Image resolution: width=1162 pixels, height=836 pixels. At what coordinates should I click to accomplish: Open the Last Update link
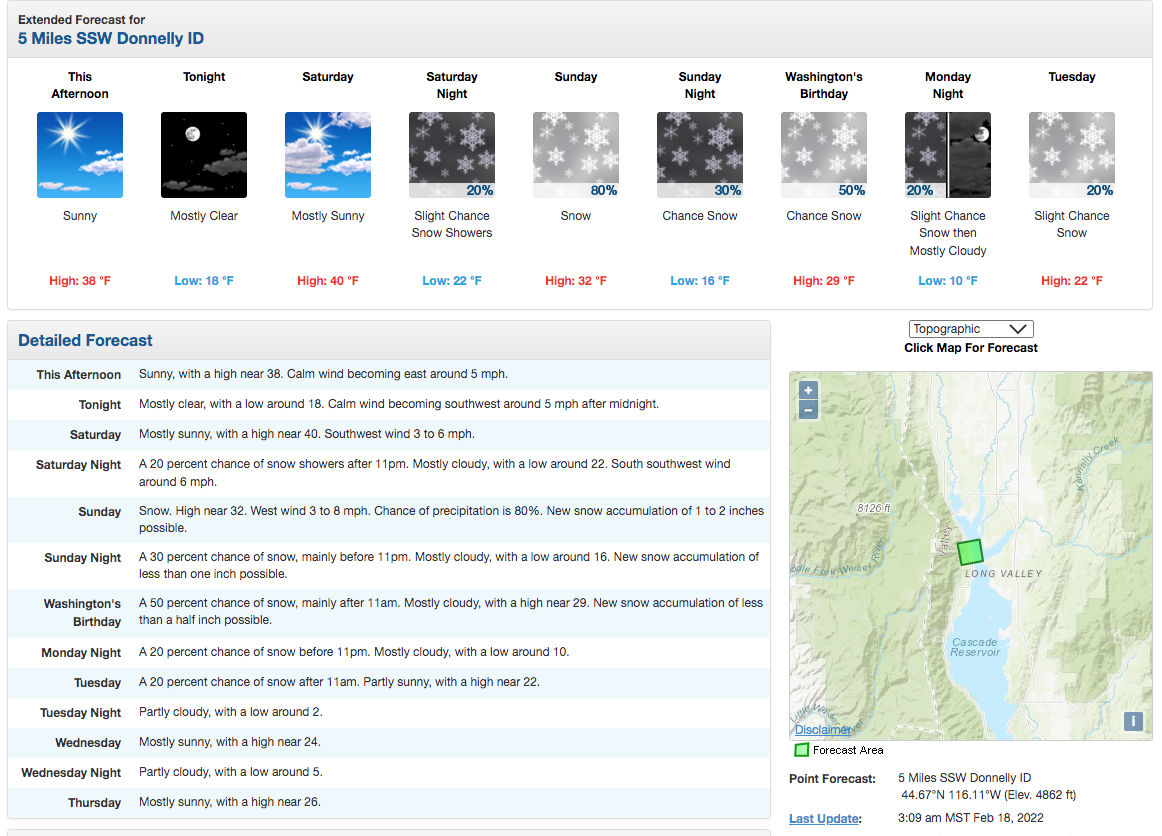tap(825, 818)
